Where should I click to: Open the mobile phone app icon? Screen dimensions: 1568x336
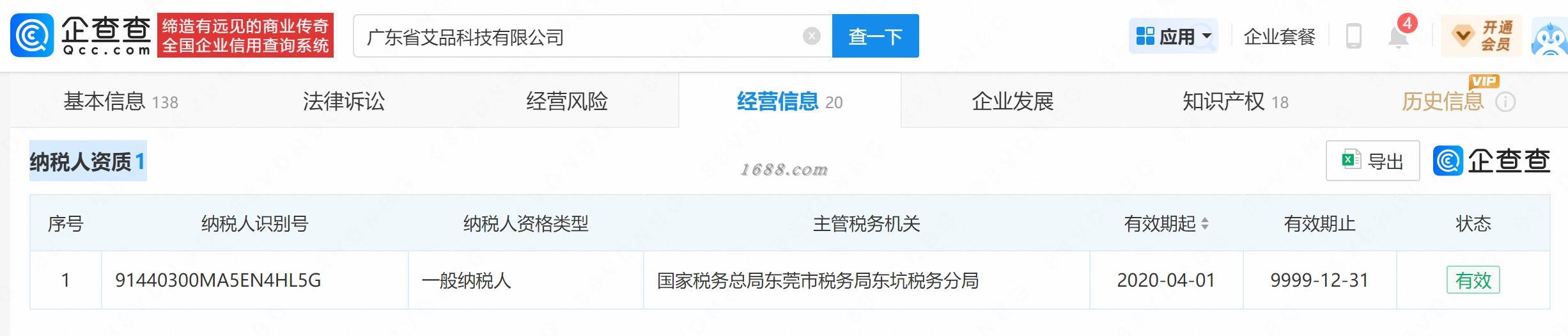(x=1353, y=36)
